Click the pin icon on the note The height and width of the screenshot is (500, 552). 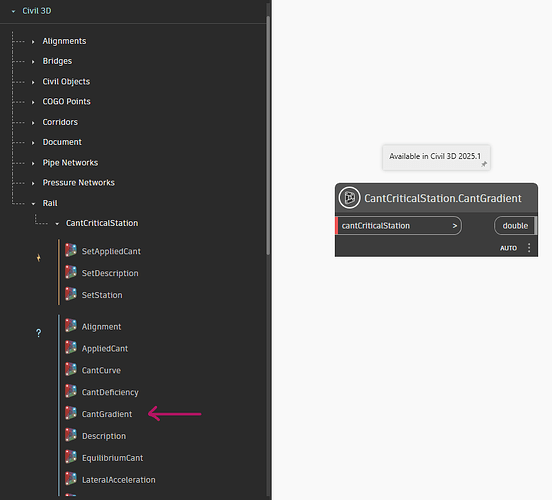click(x=484, y=164)
